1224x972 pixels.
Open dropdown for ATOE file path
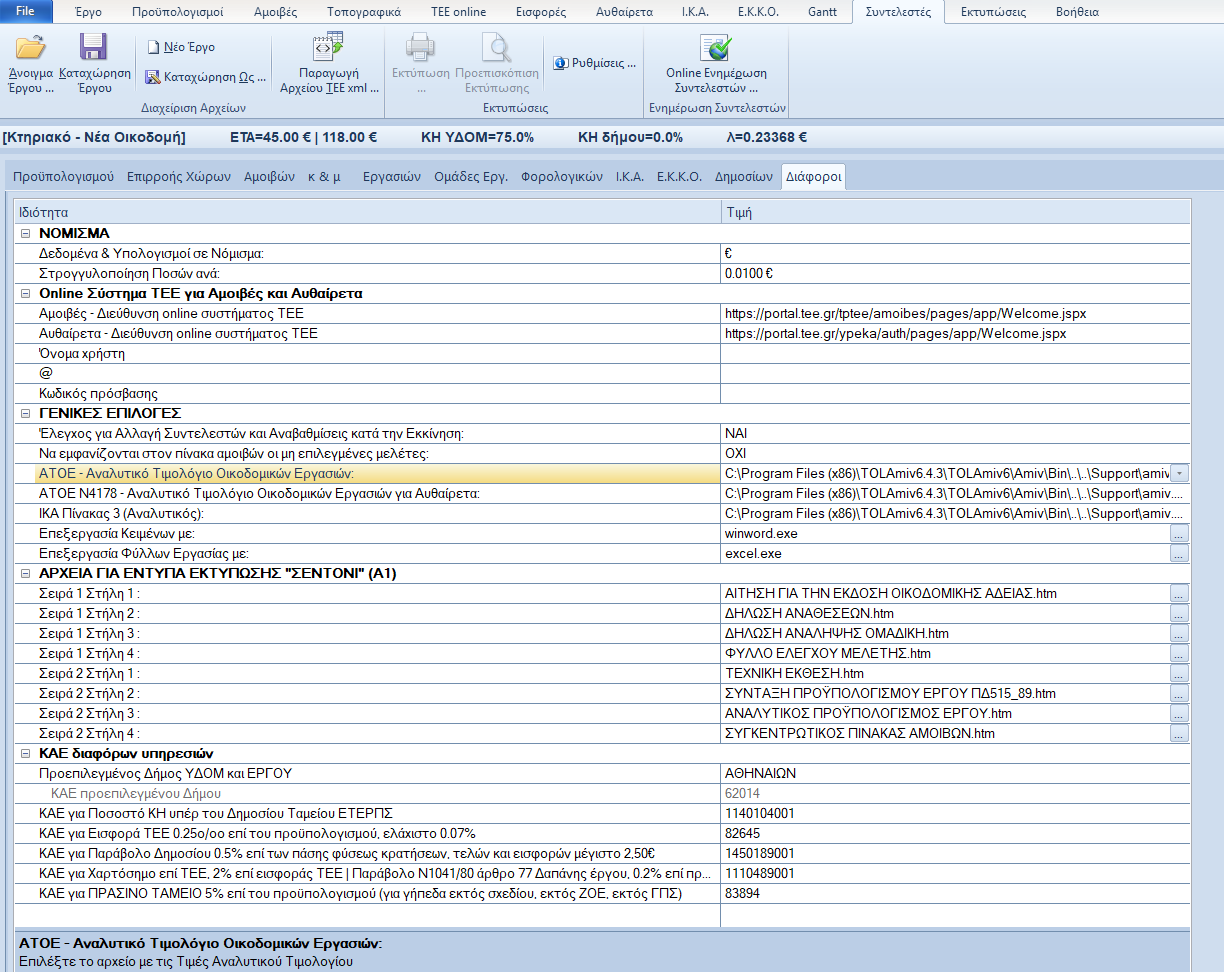(1180, 473)
